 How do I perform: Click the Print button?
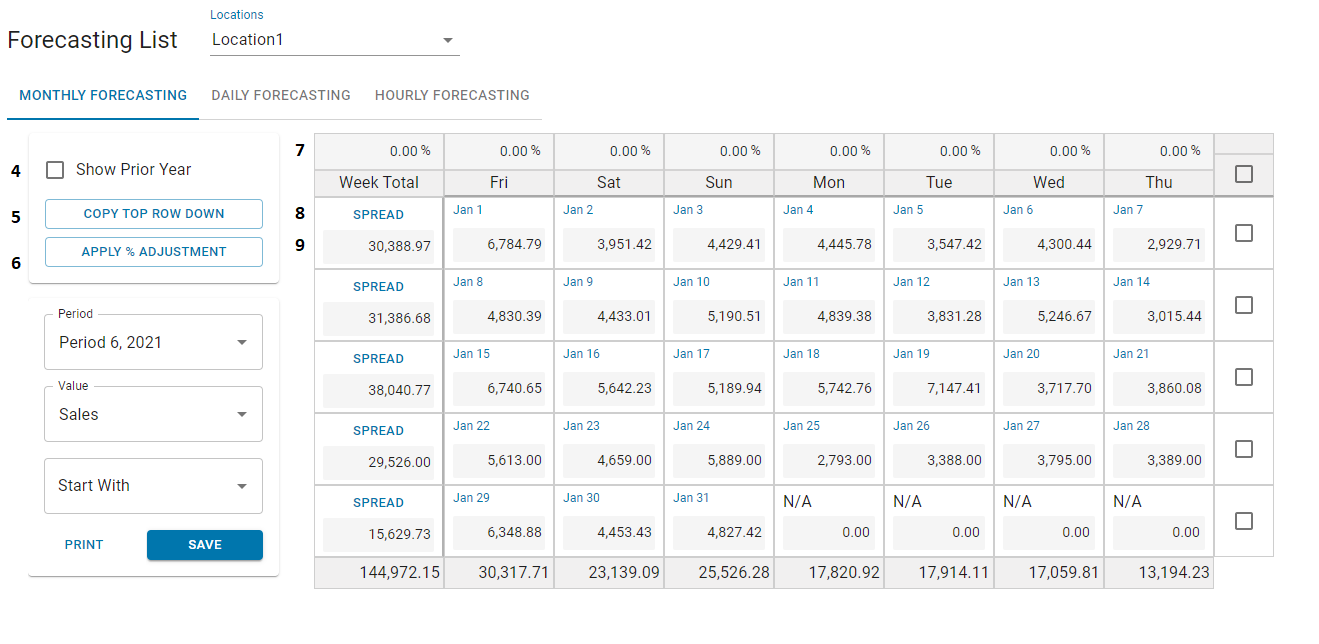(83, 545)
